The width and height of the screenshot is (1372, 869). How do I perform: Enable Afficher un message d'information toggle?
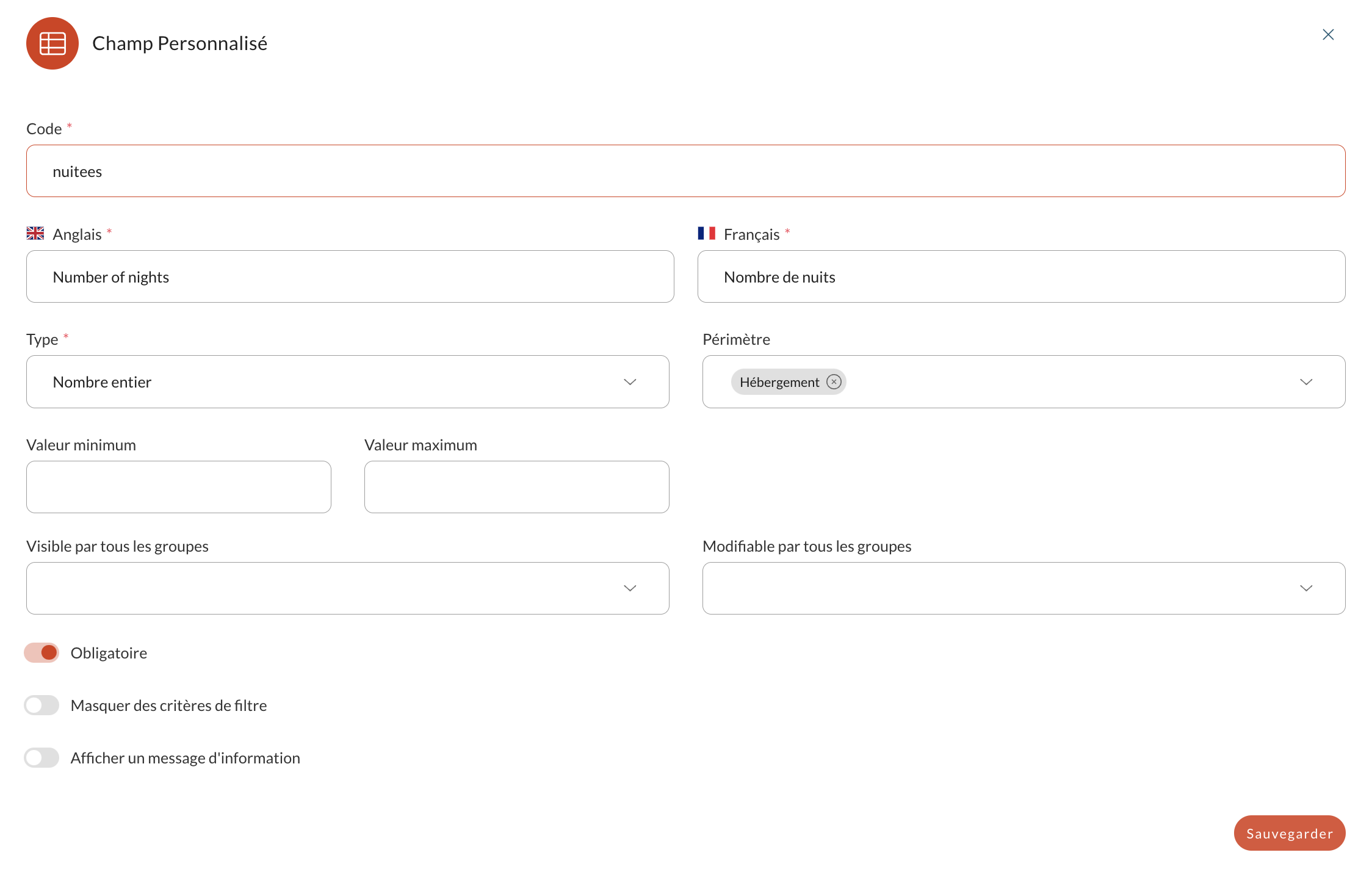click(x=41, y=757)
